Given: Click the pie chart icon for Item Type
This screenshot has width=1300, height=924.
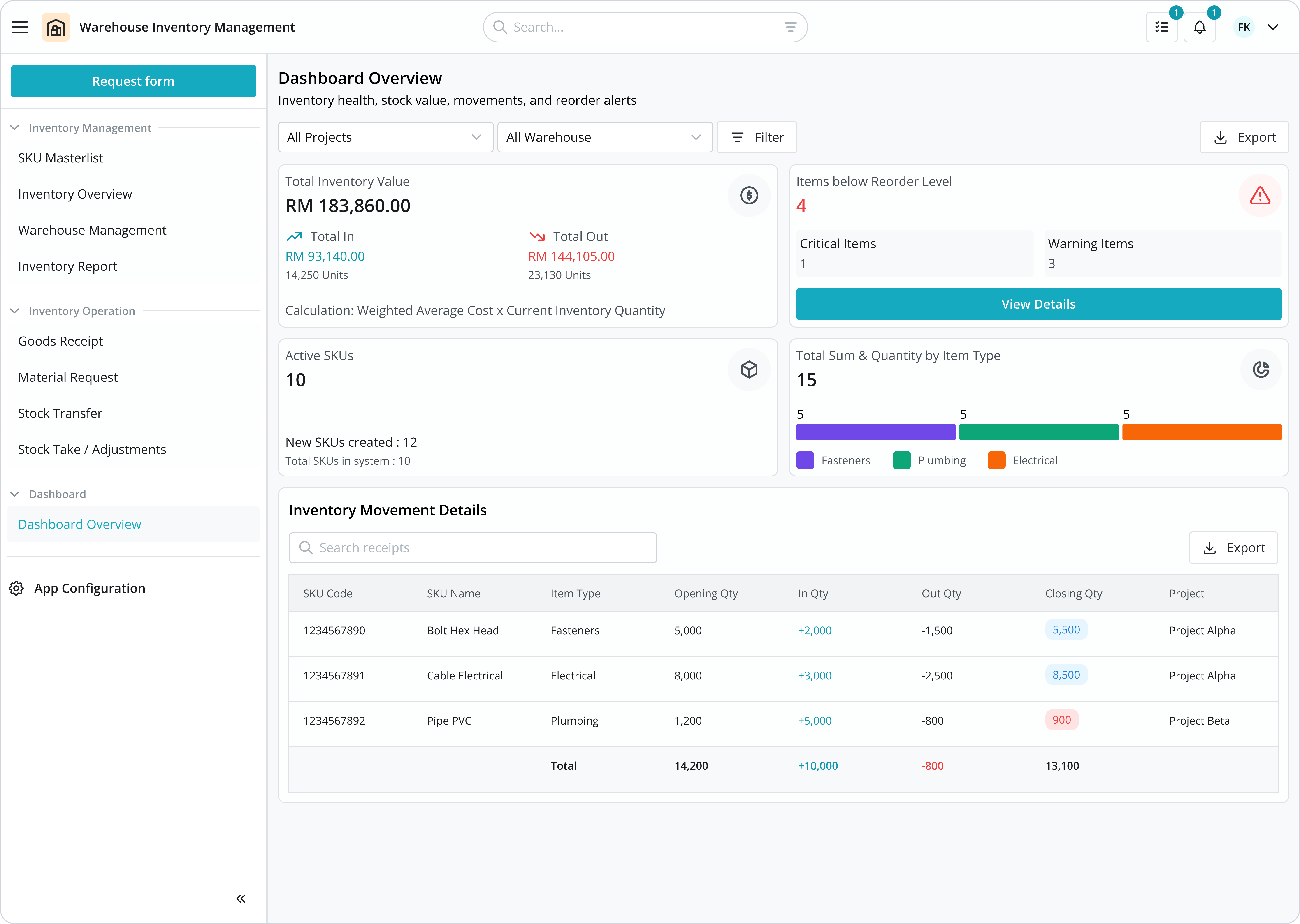Looking at the screenshot, I should [1261, 370].
